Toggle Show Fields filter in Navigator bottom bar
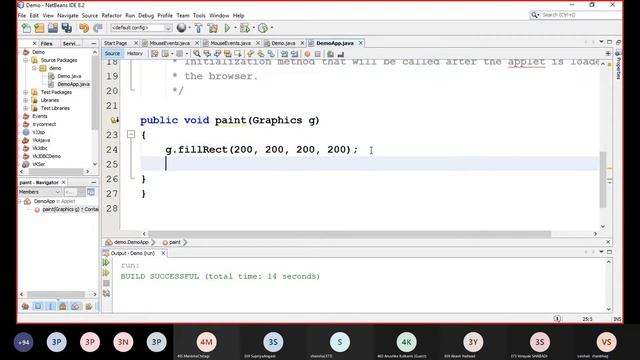The height and width of the screenshot is (360, 640). coord(38,306)
